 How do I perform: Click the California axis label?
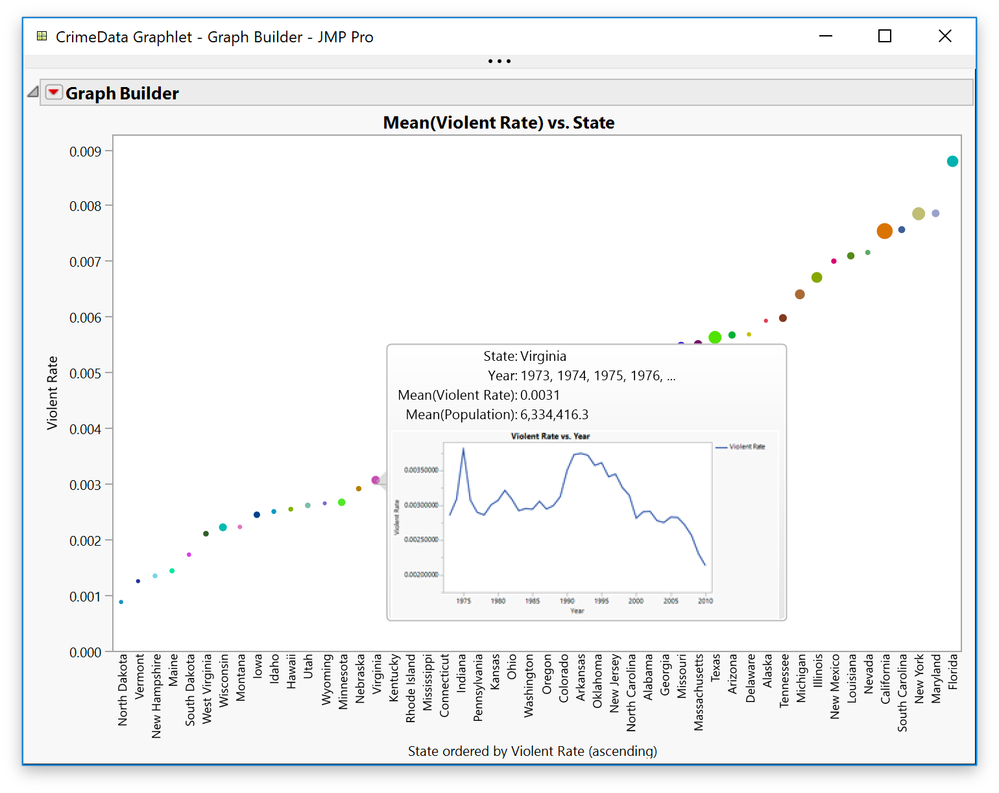point(885,679)
